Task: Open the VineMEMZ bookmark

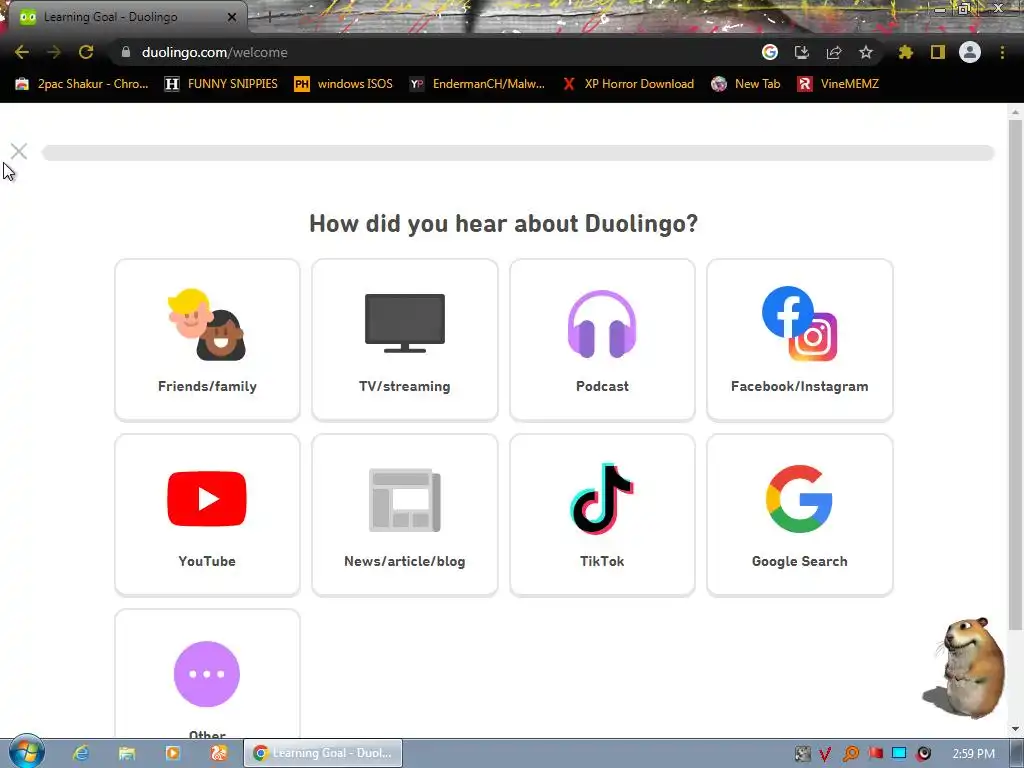Action: point(839,84)
